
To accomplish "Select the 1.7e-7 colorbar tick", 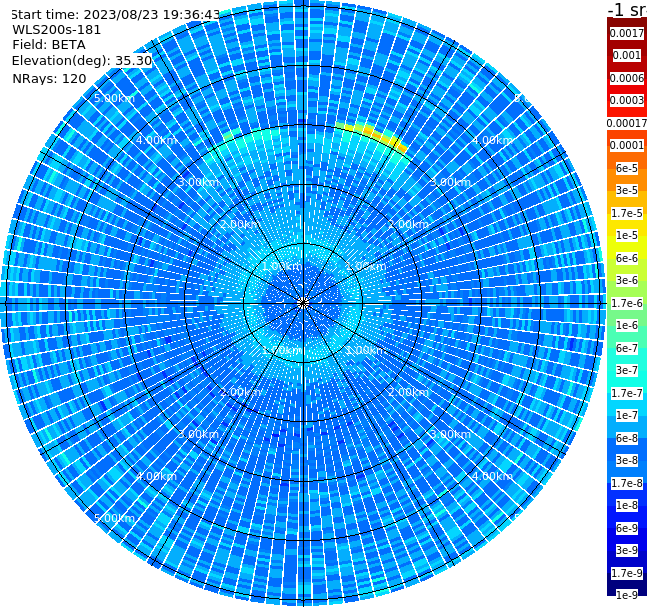I will 627,393.
